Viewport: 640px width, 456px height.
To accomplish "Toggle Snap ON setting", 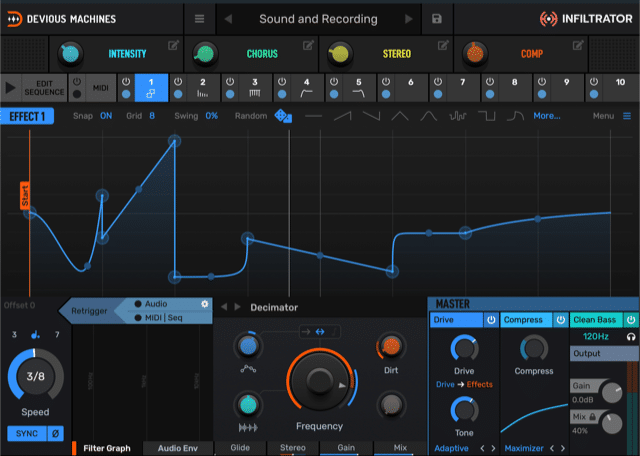I will tap(106, 116).
